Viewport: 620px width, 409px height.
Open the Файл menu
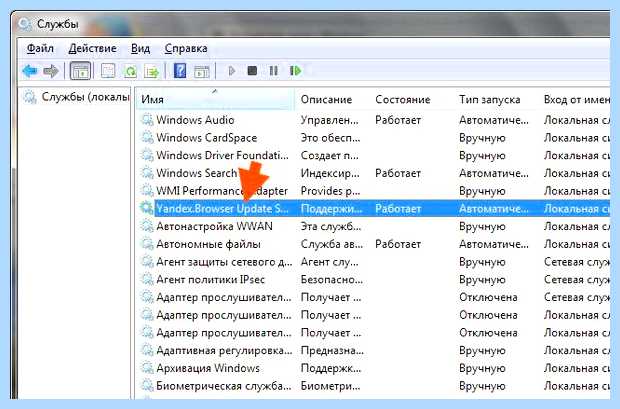coord(40,48)
